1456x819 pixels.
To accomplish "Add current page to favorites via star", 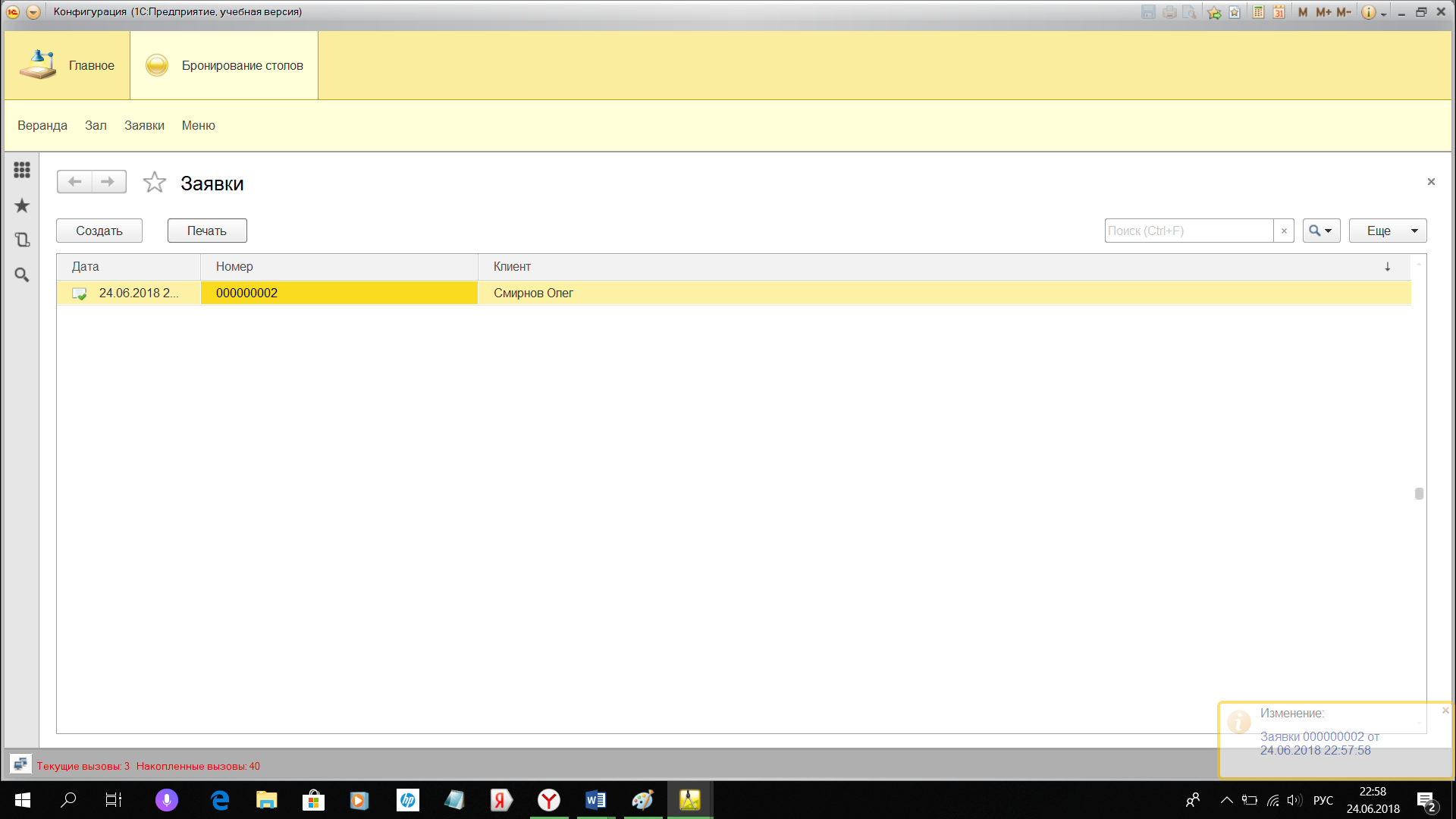I will click(x=155, y=182).
